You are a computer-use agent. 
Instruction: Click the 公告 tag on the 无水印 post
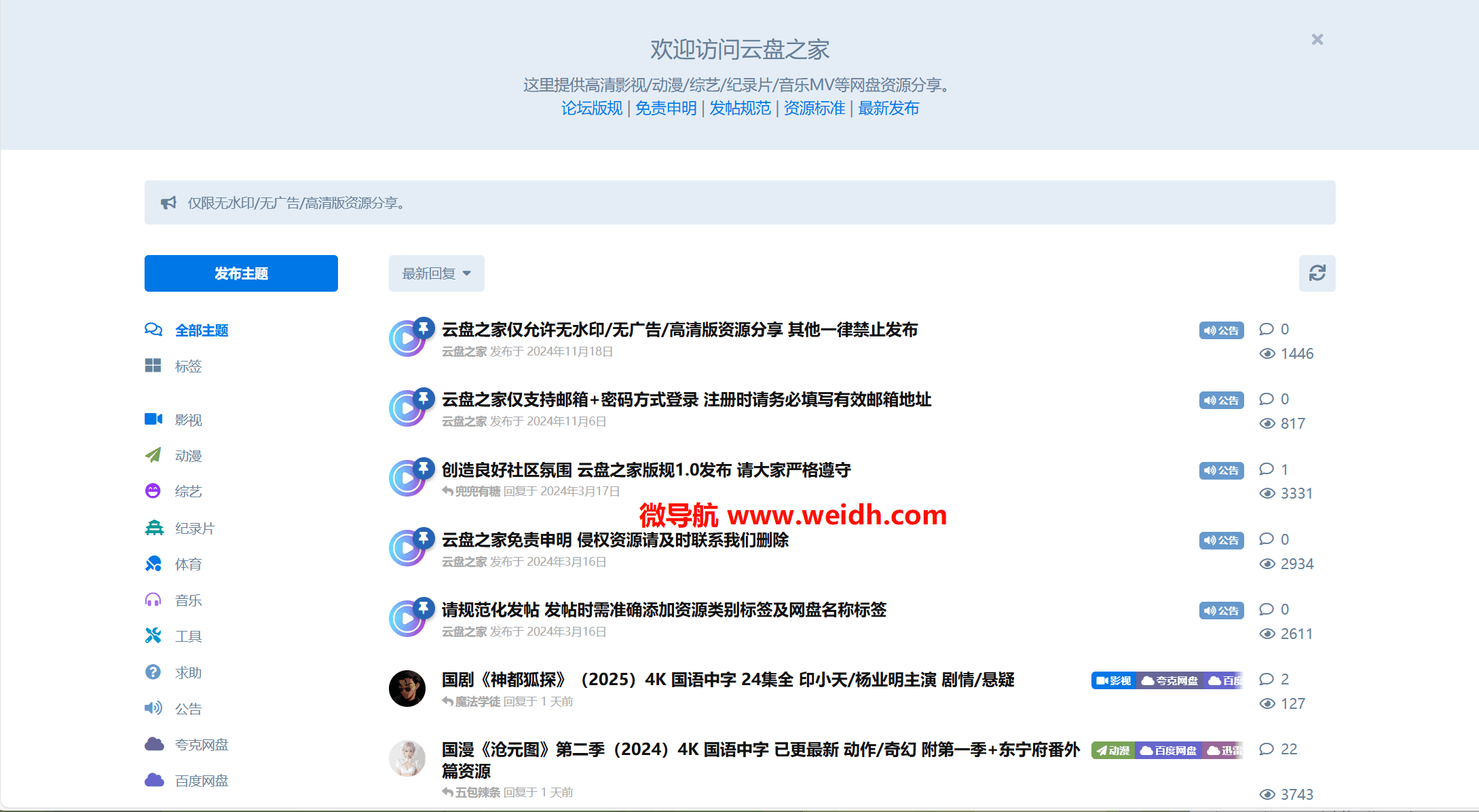point(1221,330)
